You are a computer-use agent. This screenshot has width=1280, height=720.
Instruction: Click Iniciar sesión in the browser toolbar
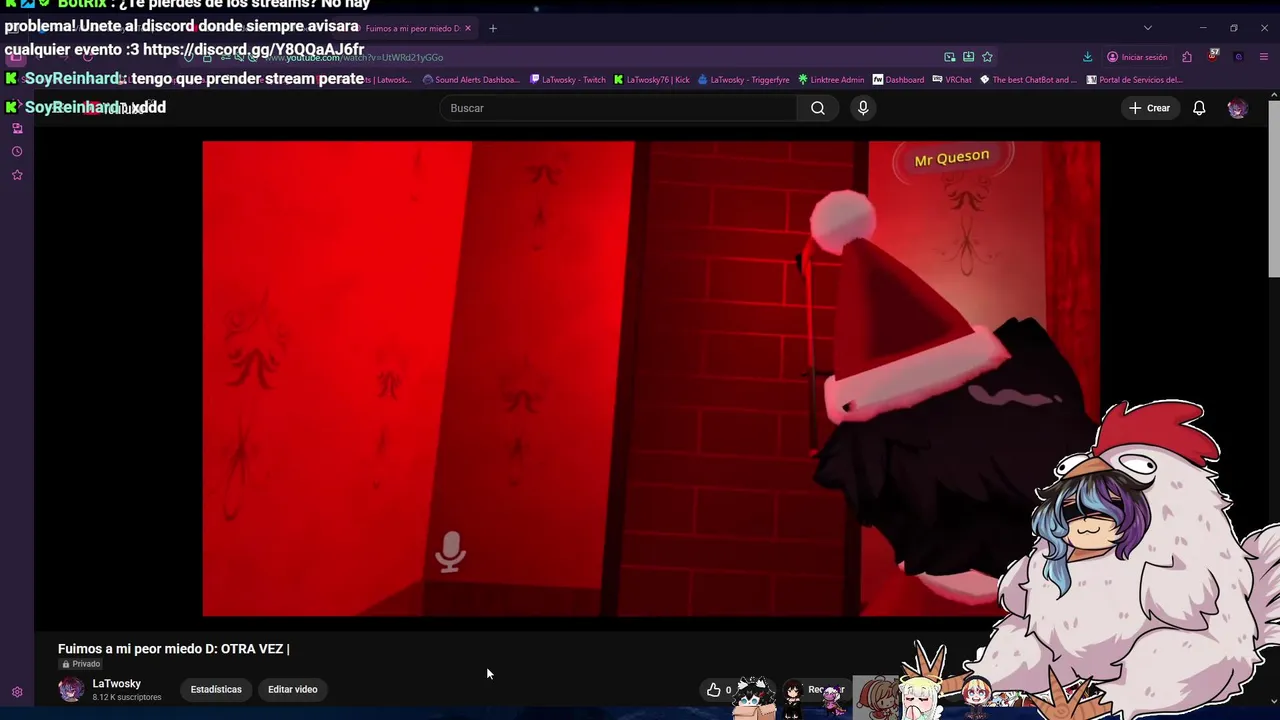(x=1138, y=57)
